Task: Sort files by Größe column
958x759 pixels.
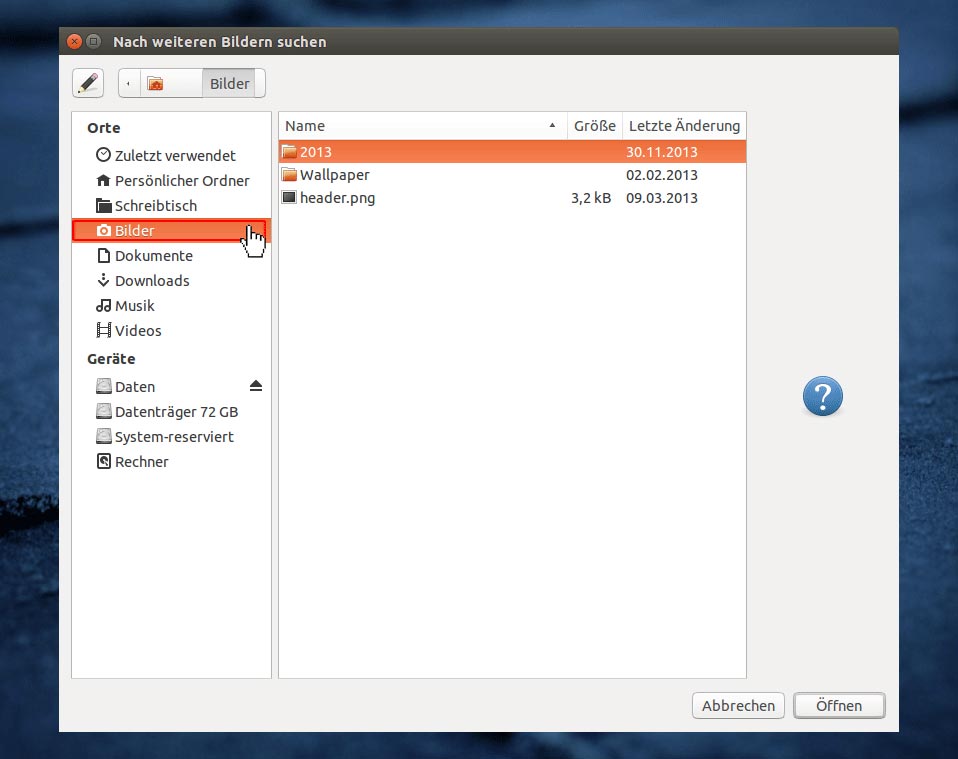Action: tap(594, 126)
